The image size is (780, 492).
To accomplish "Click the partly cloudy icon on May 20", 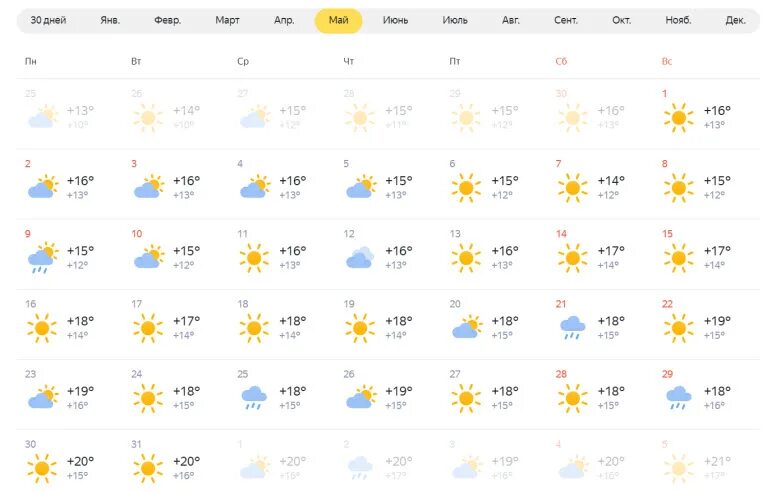I will click(467, 327).
